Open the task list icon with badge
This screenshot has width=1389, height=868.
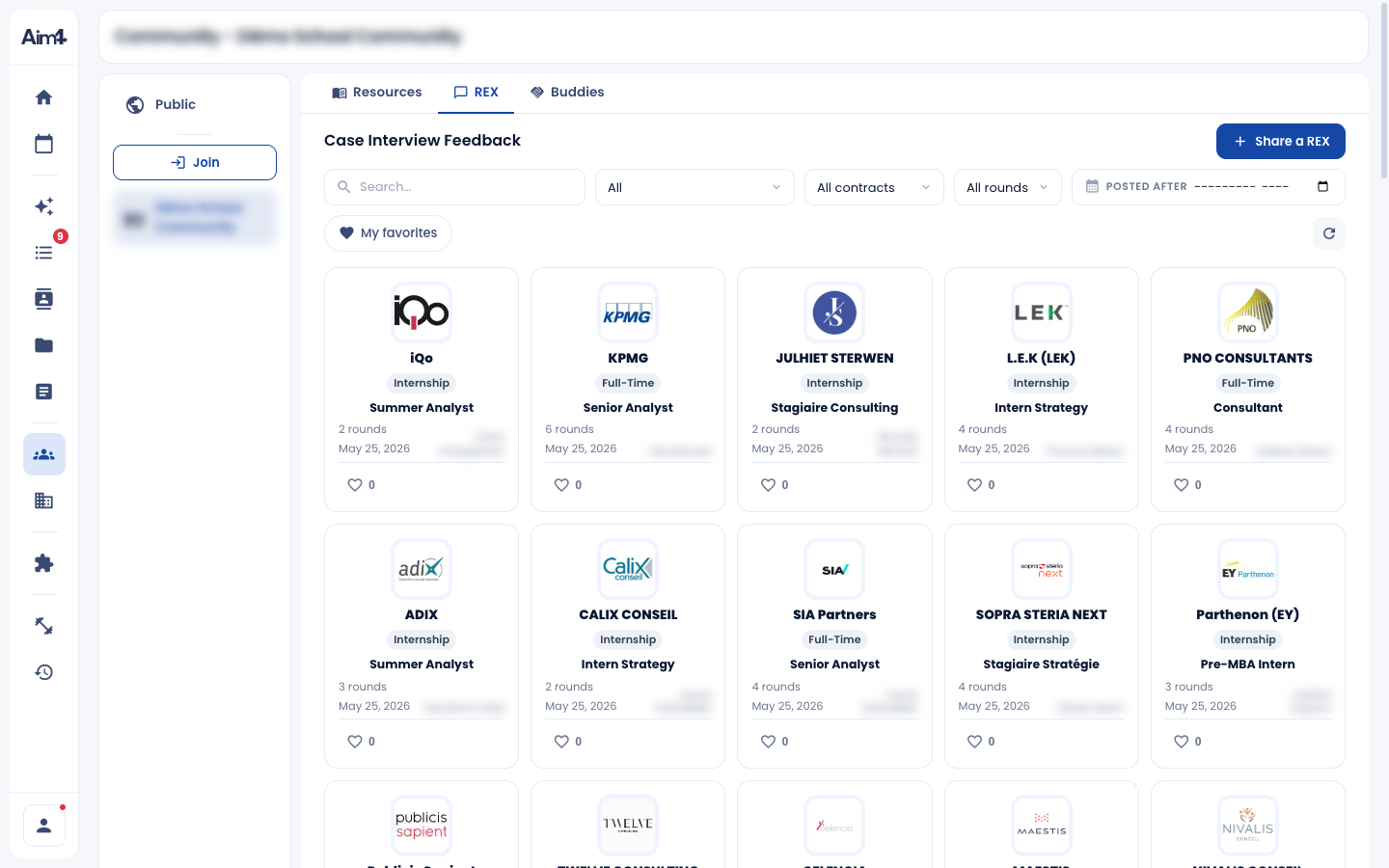coord(43,253)
